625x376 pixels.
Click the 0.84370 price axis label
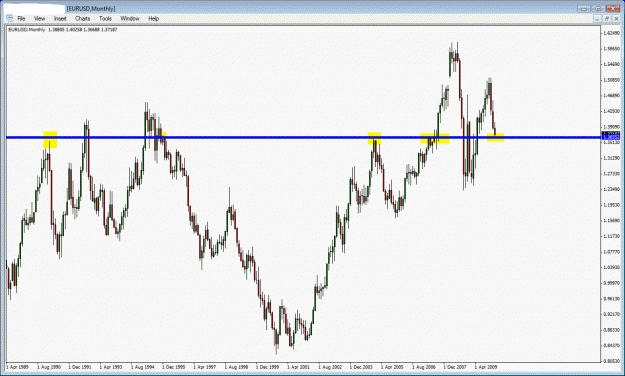point(612,345)
